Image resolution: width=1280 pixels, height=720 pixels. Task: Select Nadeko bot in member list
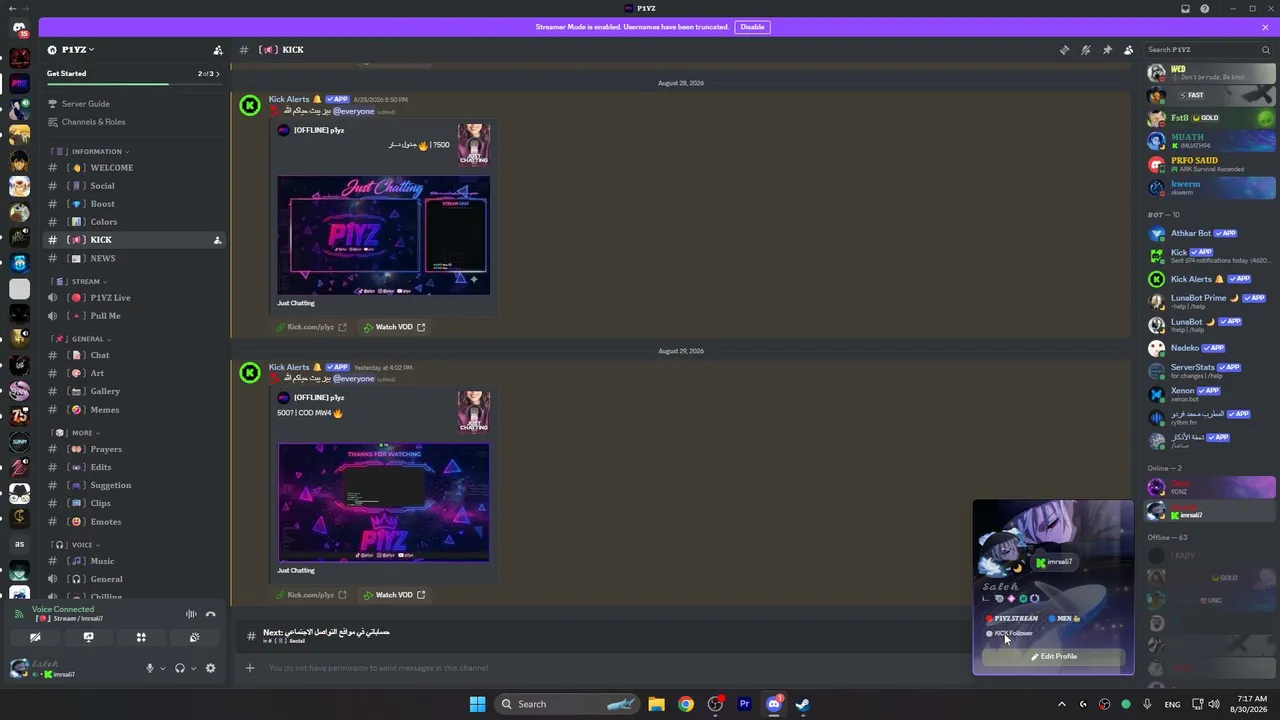[x=1211, y=348]
